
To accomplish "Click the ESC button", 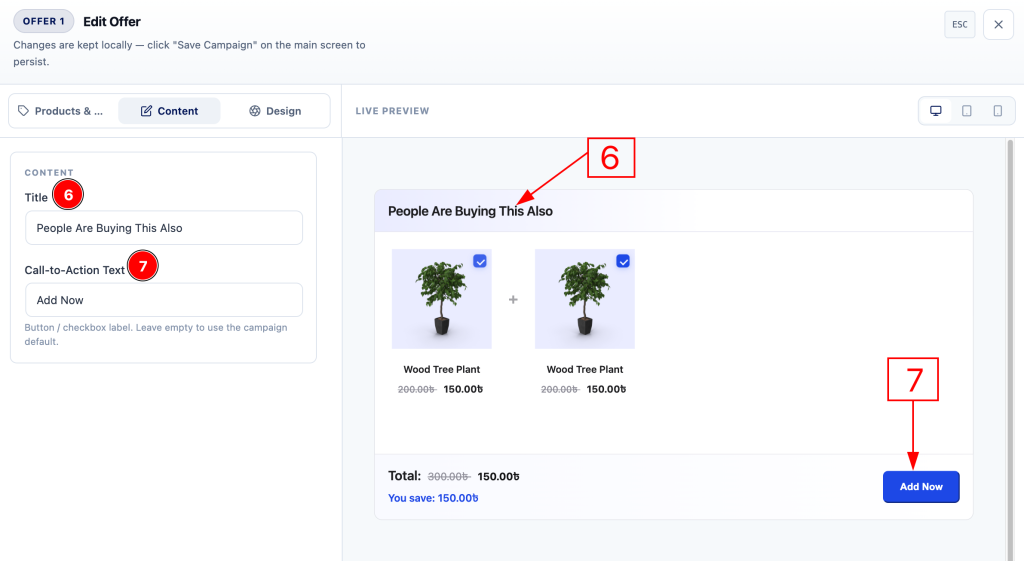I will 959,25.
